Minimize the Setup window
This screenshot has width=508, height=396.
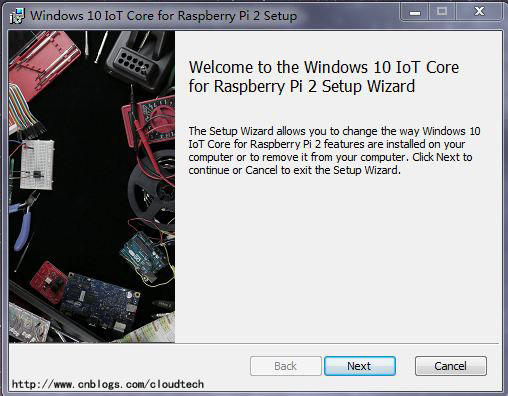coord(415,12)
